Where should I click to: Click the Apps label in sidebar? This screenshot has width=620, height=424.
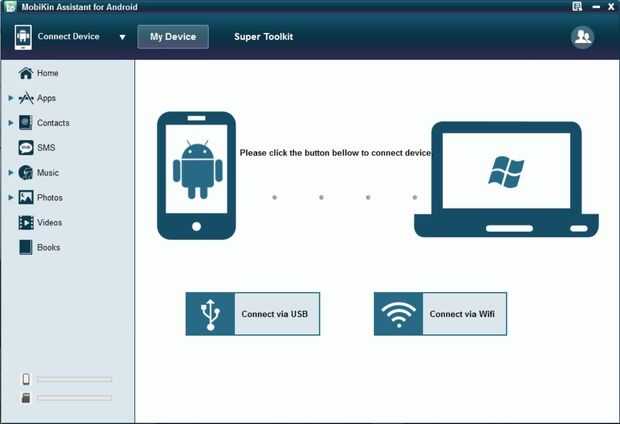(x=46, y=98)
